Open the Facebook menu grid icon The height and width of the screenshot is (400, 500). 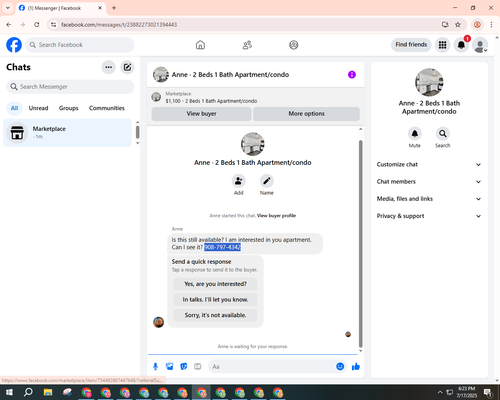(442, 45)
